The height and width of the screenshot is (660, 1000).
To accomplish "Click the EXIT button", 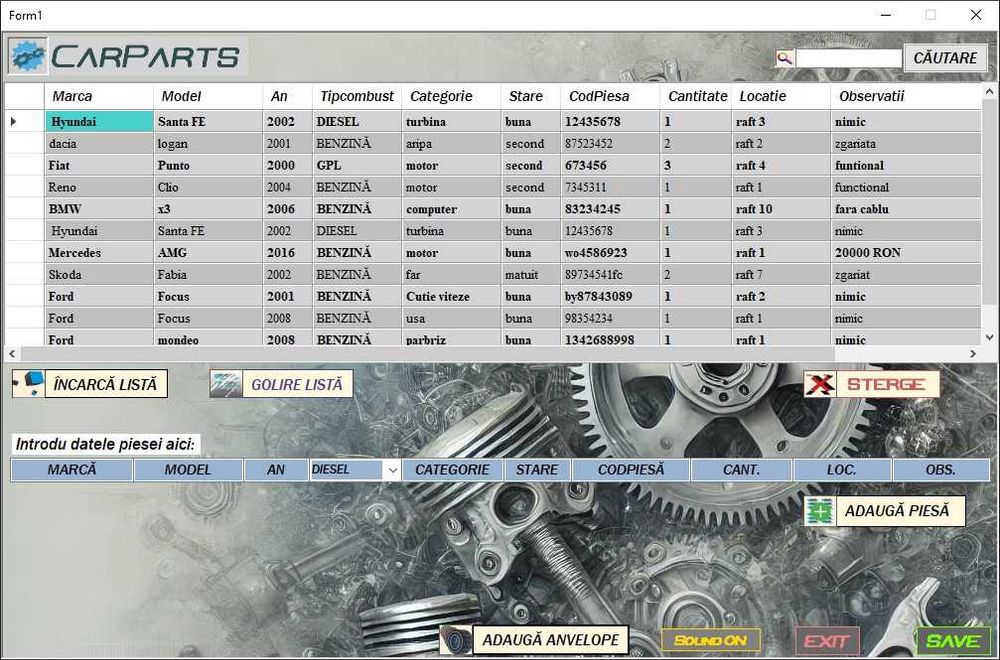I will click(827, 641).
